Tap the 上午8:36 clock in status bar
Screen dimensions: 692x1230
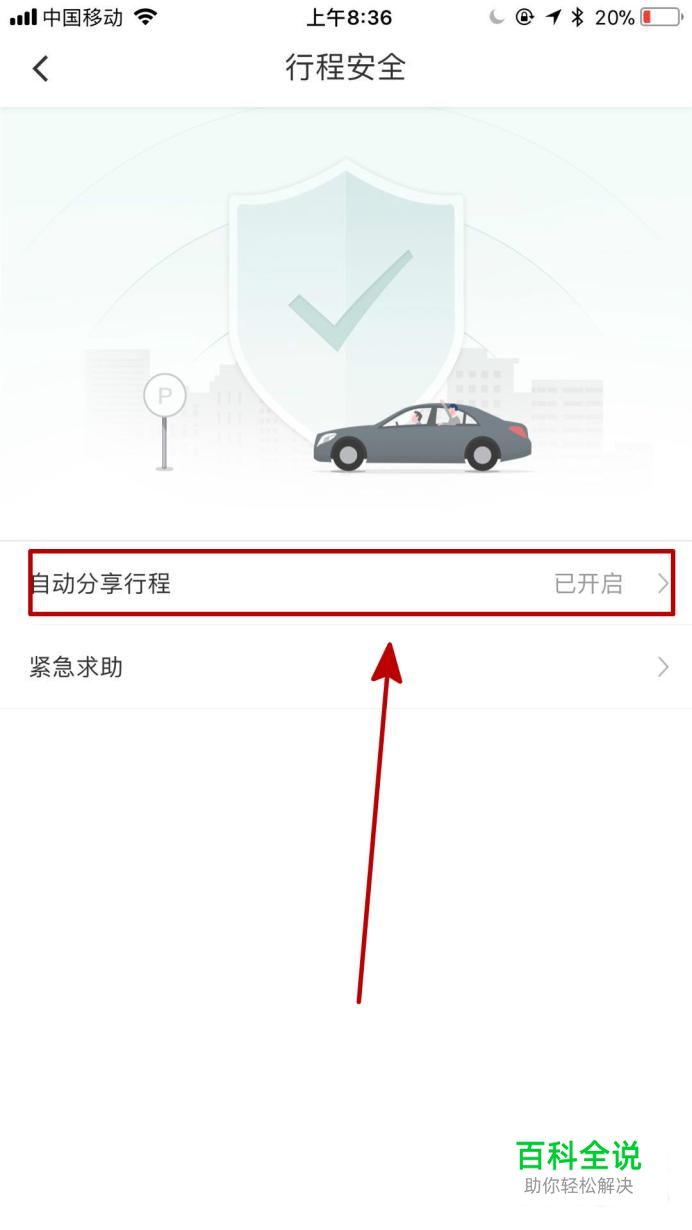(x=349, y=17)
